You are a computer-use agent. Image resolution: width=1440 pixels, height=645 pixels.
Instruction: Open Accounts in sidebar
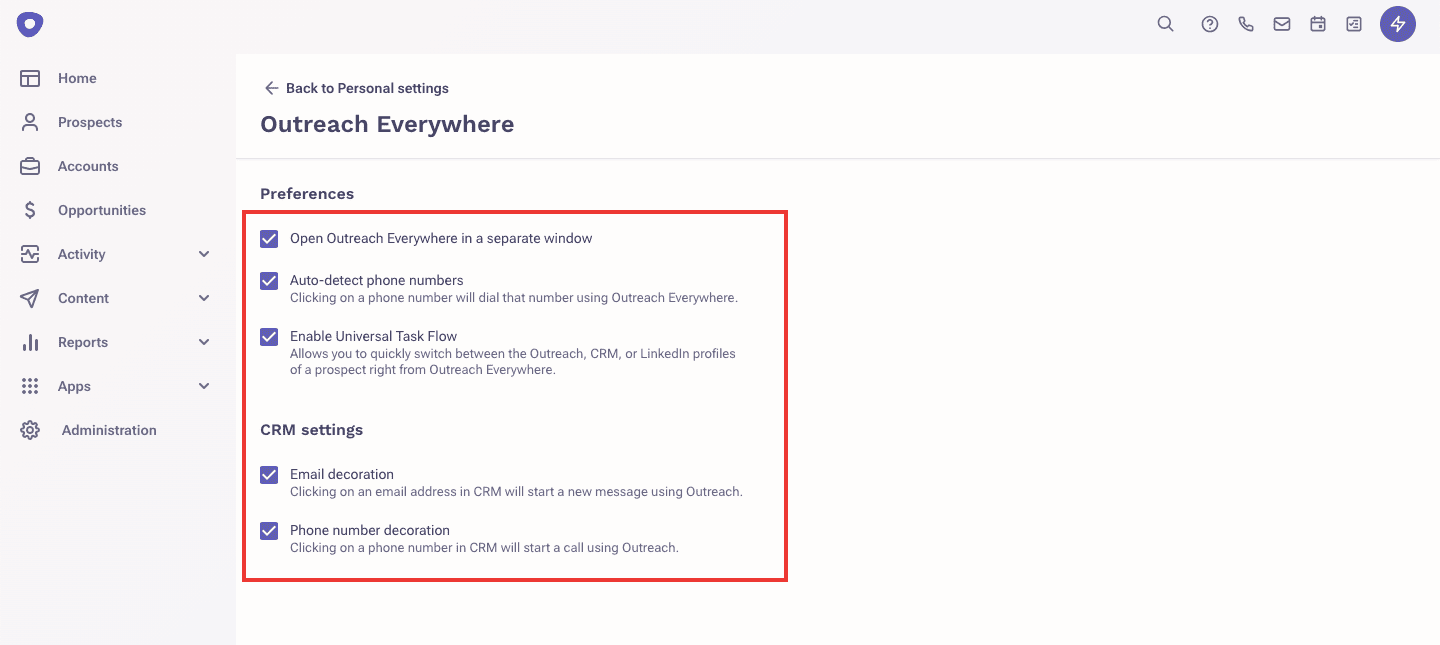click(x=88, y=166)
